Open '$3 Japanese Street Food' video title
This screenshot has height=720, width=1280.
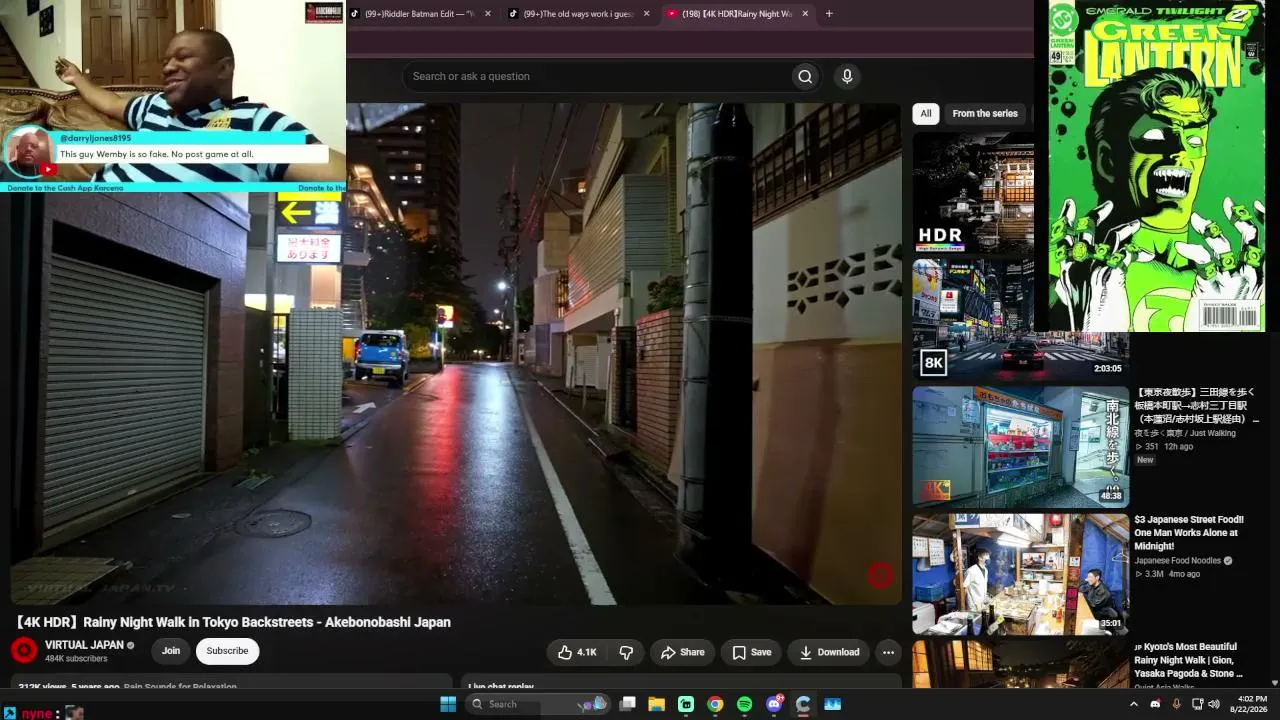pyautogui.click(x=1189, y=533)
